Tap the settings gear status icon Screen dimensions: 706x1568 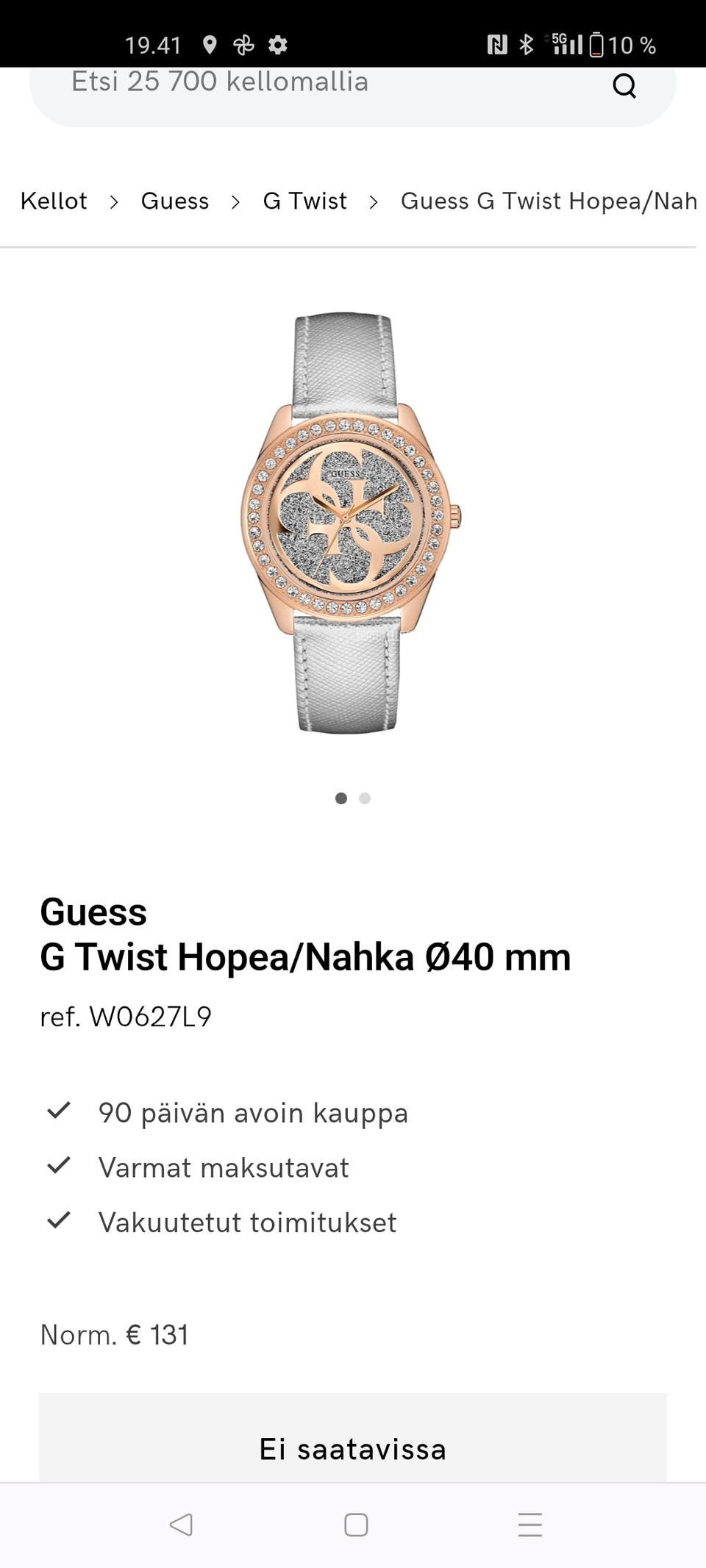(x=278, y=45)
